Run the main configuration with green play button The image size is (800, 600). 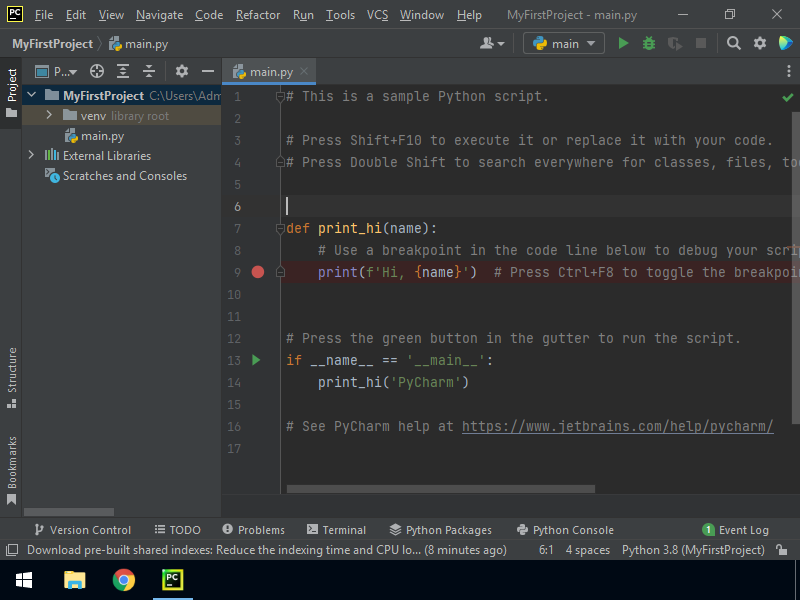(x=624, y=43)
